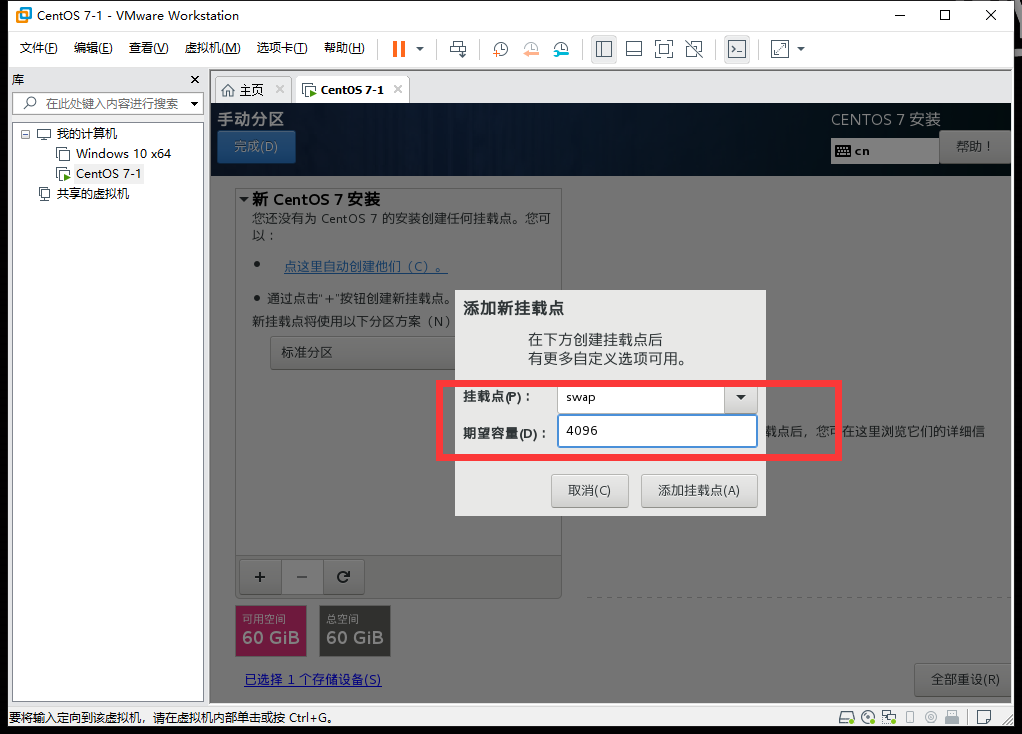Pause the virtual machine via toolbar
The image size is (1022, 734).
click(x=399, y=49)
